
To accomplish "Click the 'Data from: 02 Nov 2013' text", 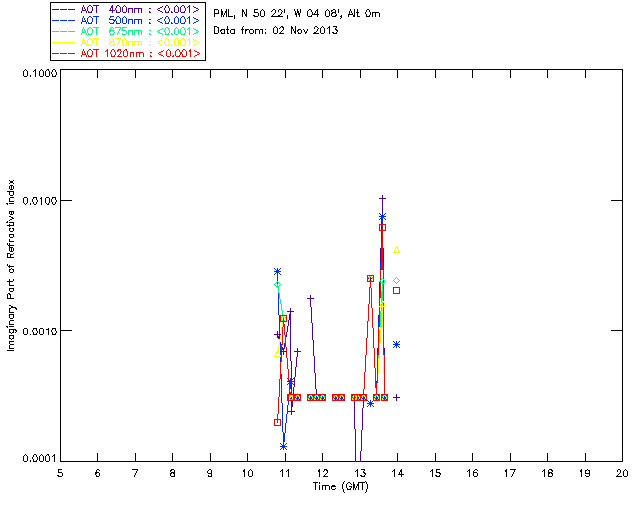I will pos(276,30).
